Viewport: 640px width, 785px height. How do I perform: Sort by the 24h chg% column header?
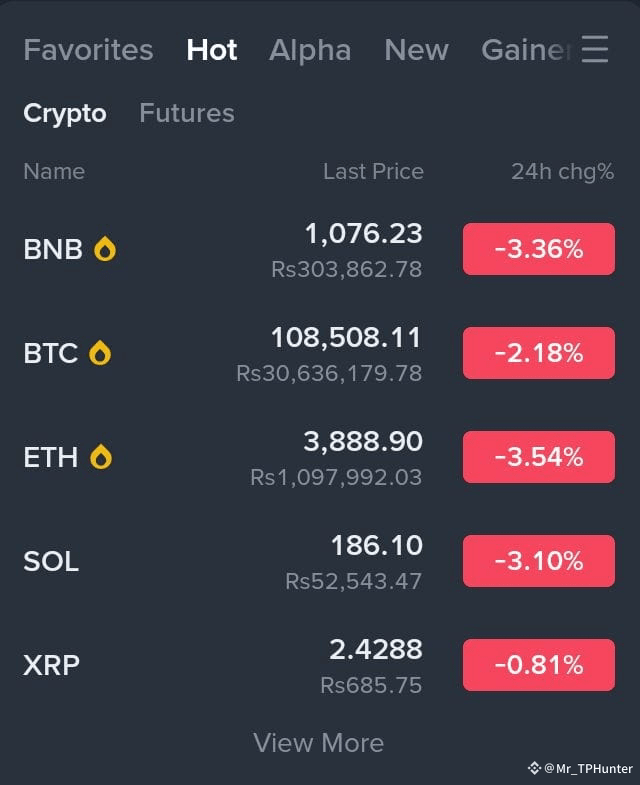(562, 172)
